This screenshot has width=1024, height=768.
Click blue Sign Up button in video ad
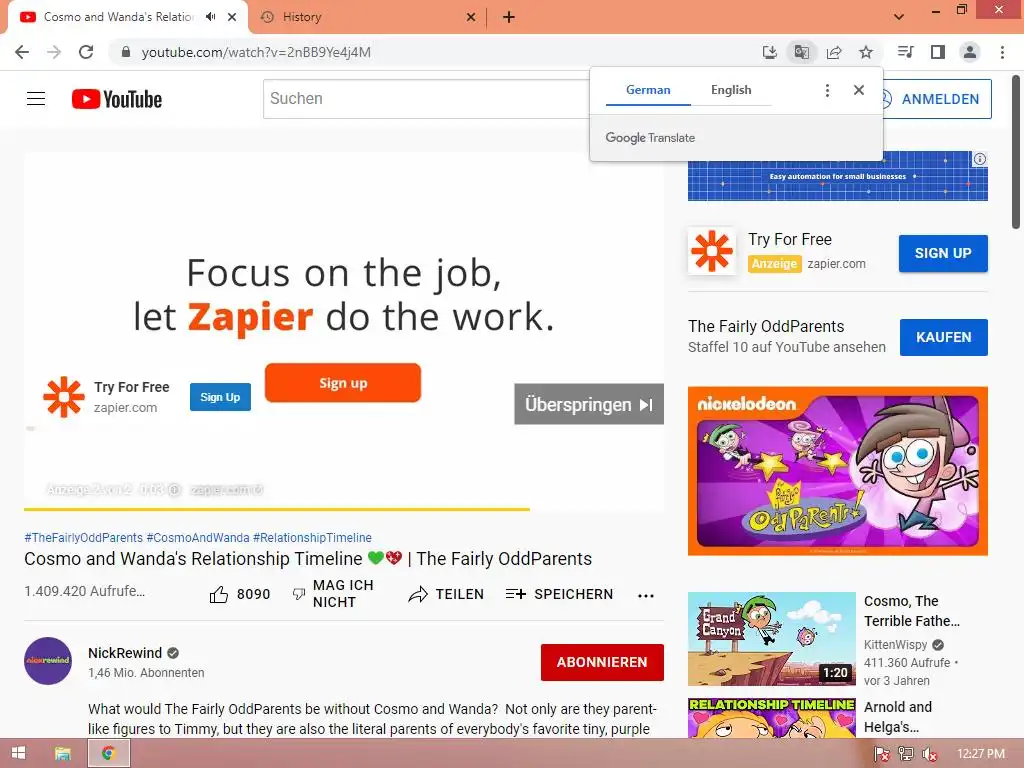(220, 397)
